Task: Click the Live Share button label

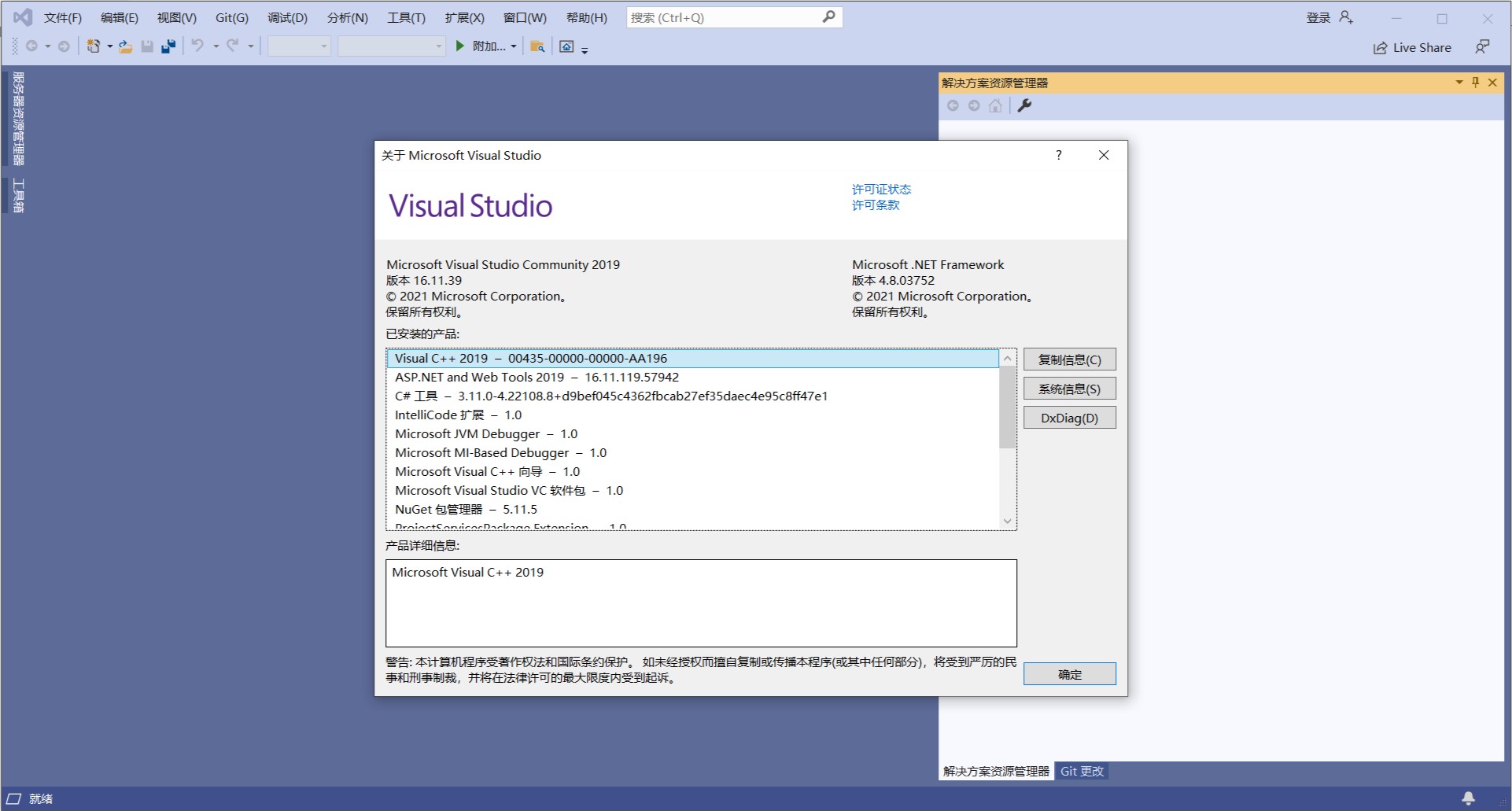Action: [1422, 47]
